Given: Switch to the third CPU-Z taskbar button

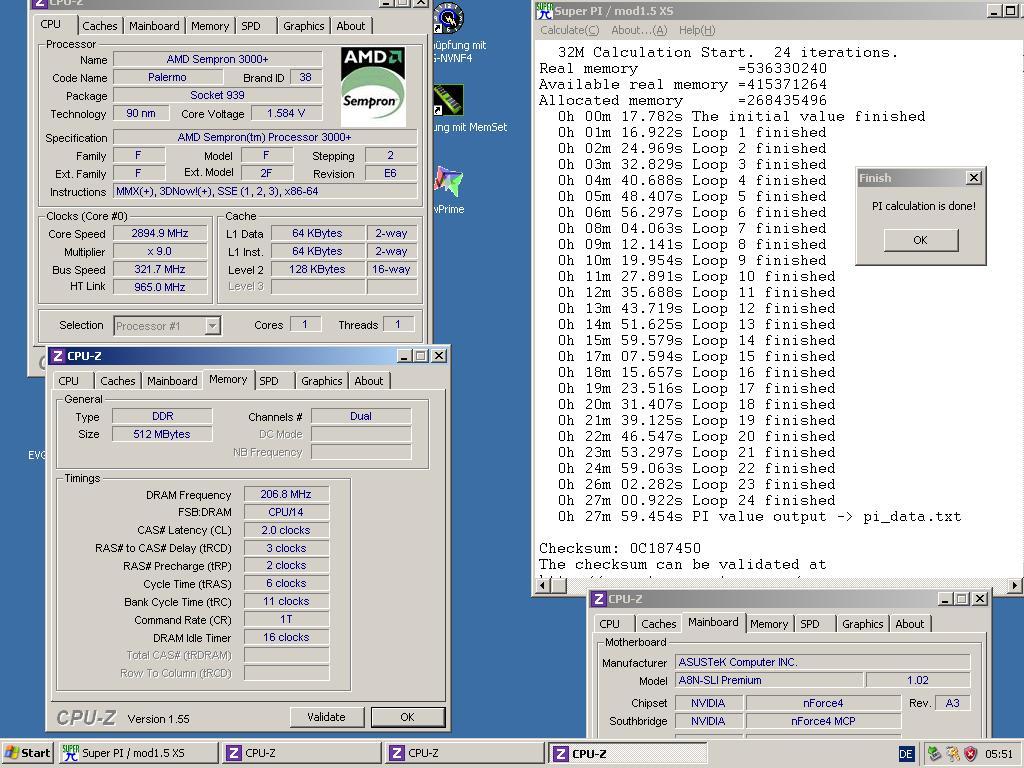Looking at the screenshot, I should (x=628, y=753).
